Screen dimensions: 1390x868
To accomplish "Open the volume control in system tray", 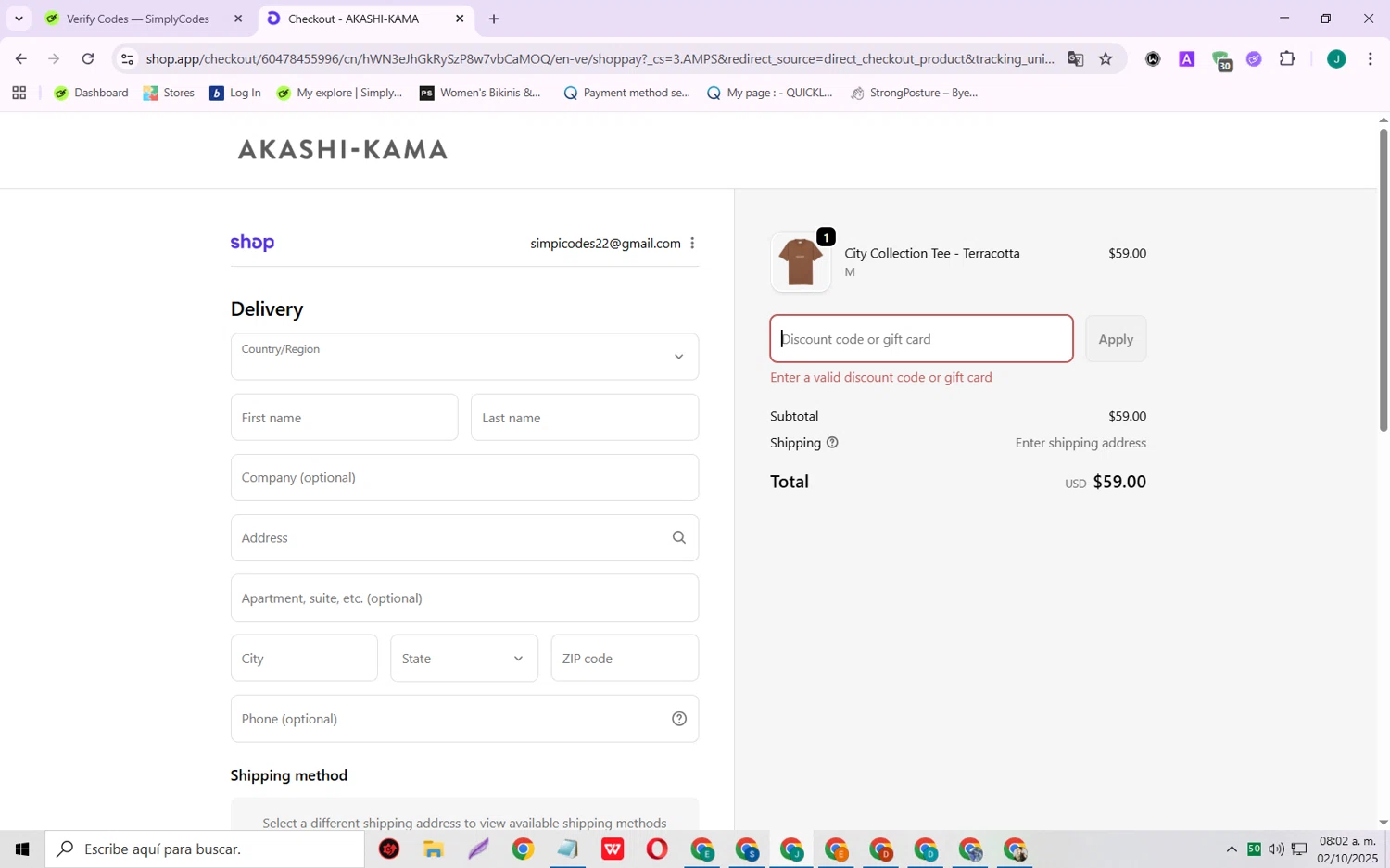I will tap(1277, 849).
